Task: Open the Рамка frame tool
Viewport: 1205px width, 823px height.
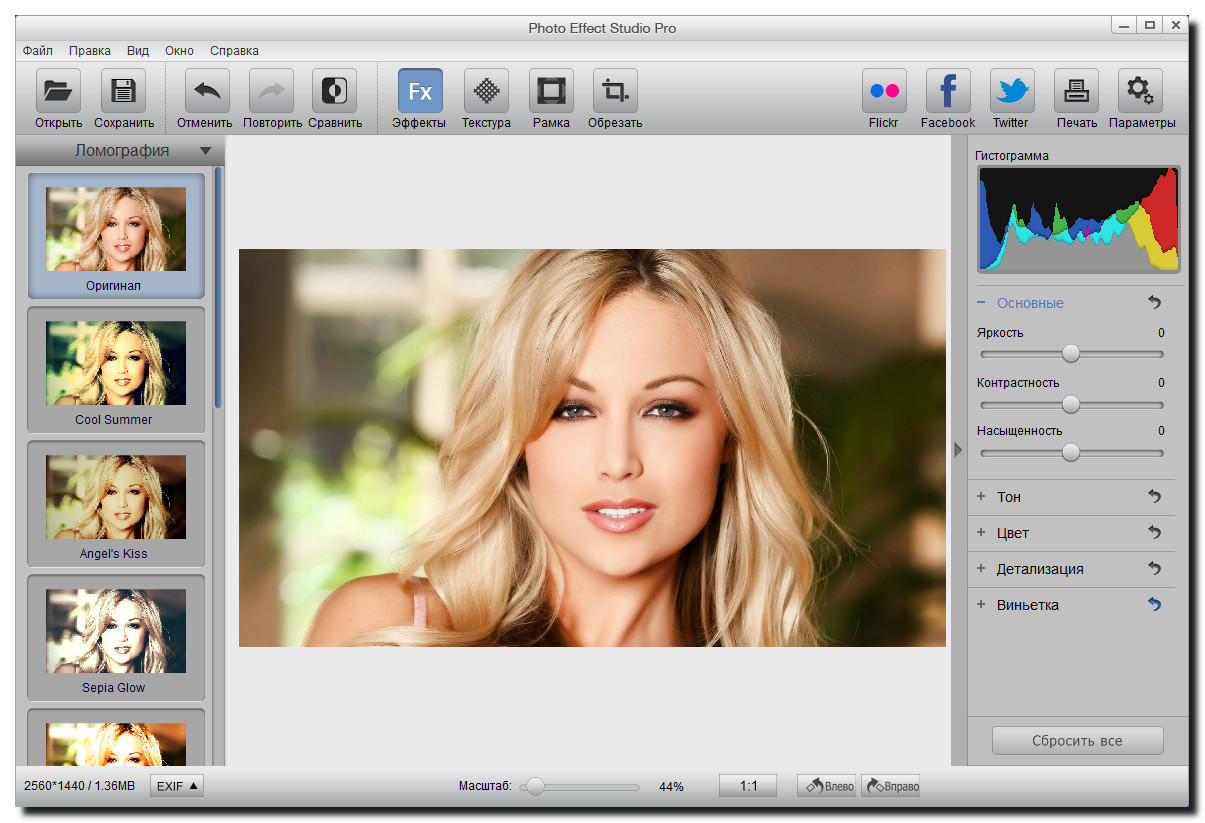Action: click(x=551, y=91)
